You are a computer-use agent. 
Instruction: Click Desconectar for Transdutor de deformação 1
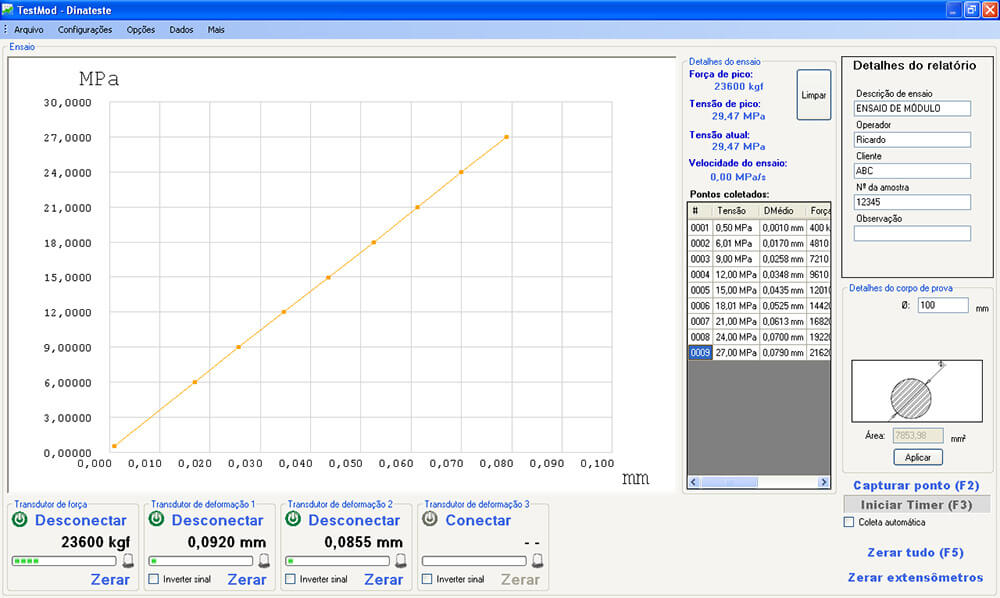coord(217,520)
